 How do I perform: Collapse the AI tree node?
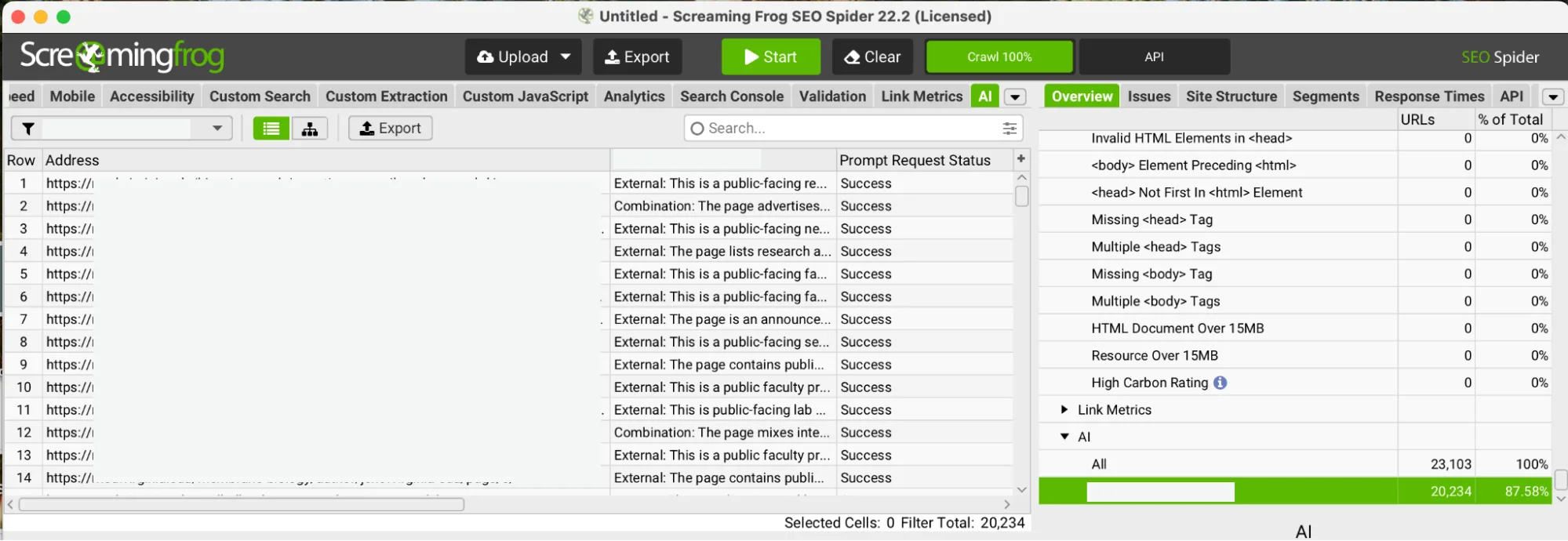pyautogui.click(x=1064, y=437)
